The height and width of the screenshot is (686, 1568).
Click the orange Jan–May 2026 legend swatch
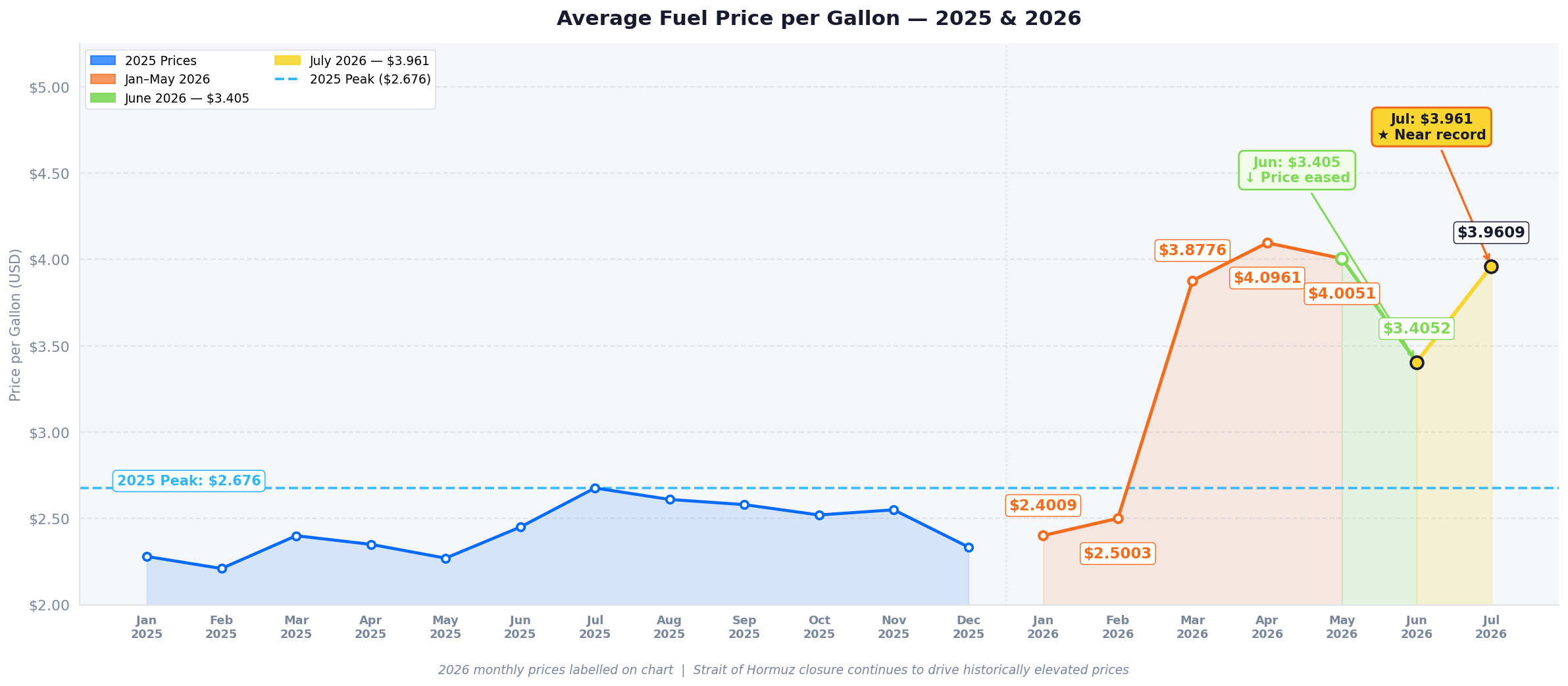[x=103, y=79]
